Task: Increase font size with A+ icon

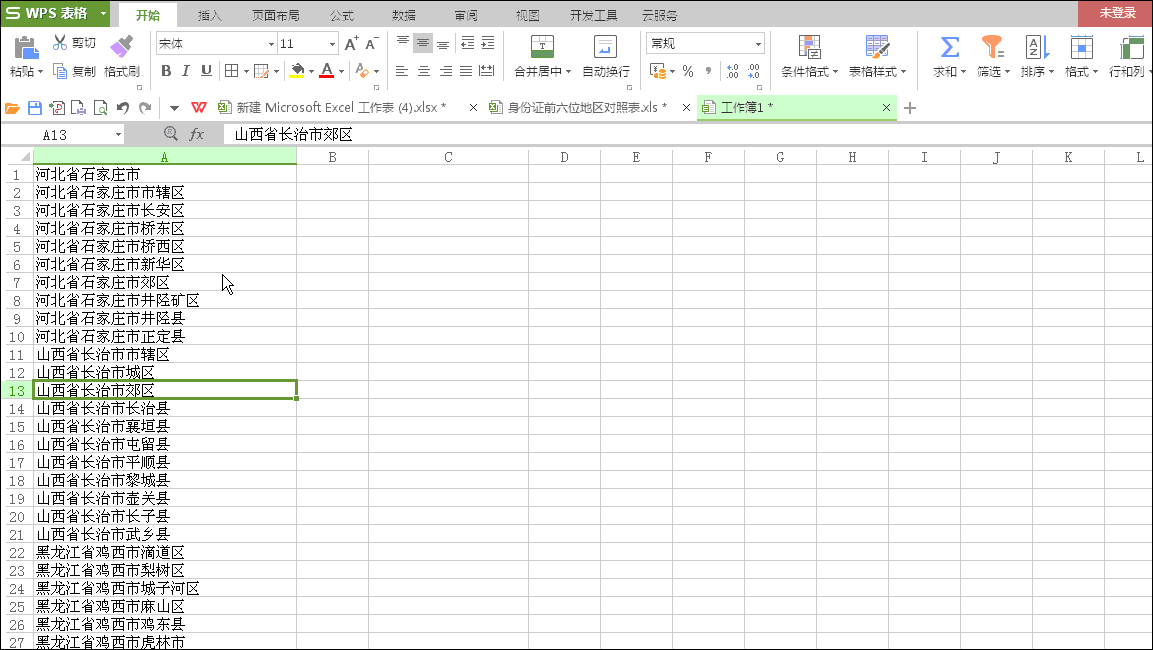Action: [x=352, y=43]
